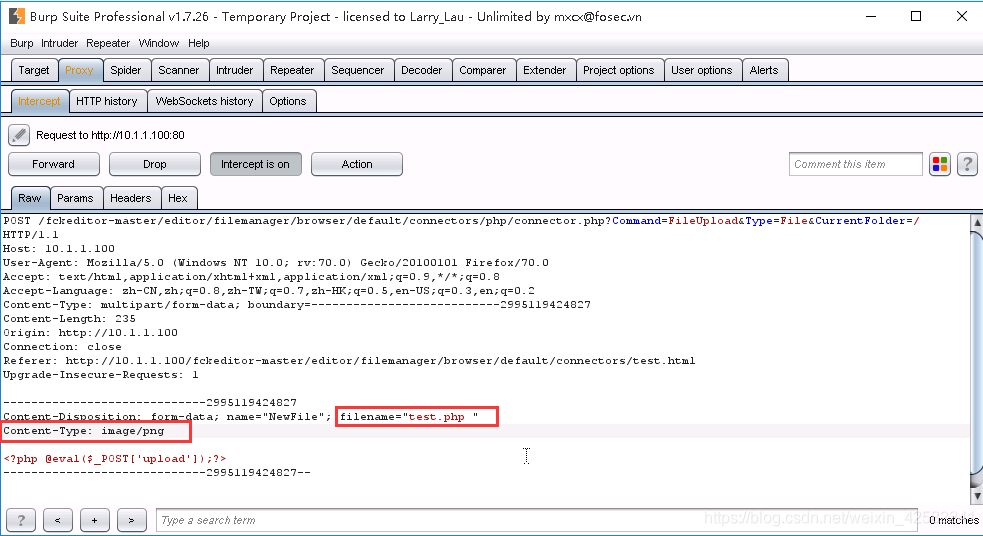
Task: Click the scrollbar up arrow in request editor
Action: [x=977, y=223]
